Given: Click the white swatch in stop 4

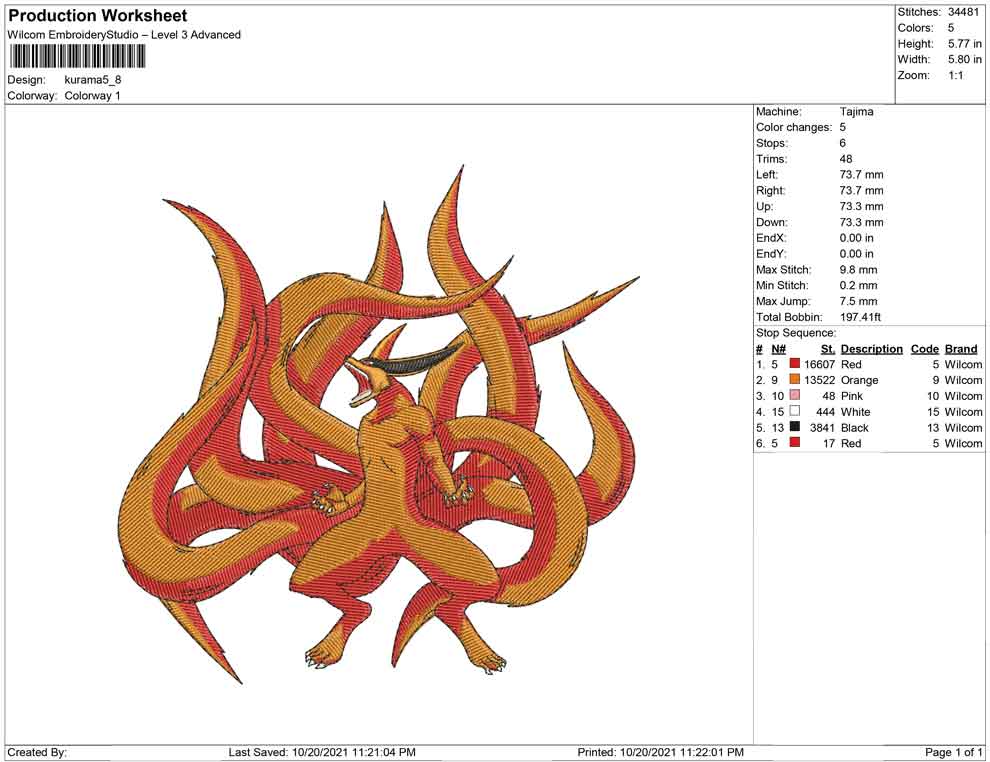Looking at the screenshot, I should 795,411.
